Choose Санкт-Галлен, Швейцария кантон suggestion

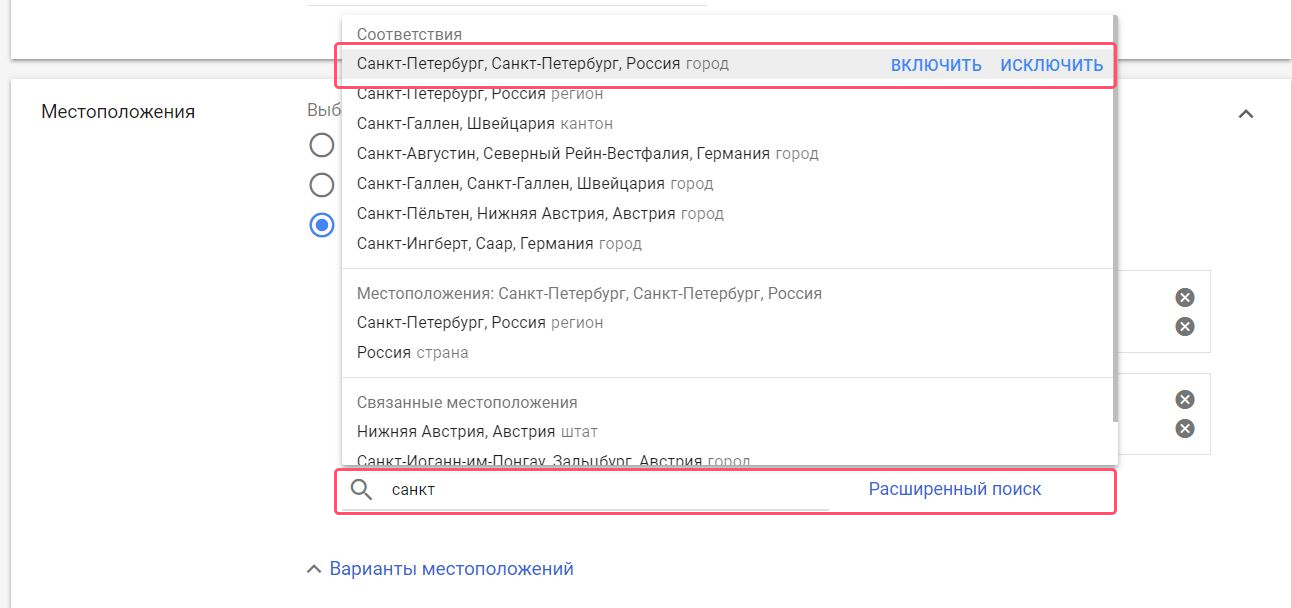pyautogui.click(x=728, y=124)
